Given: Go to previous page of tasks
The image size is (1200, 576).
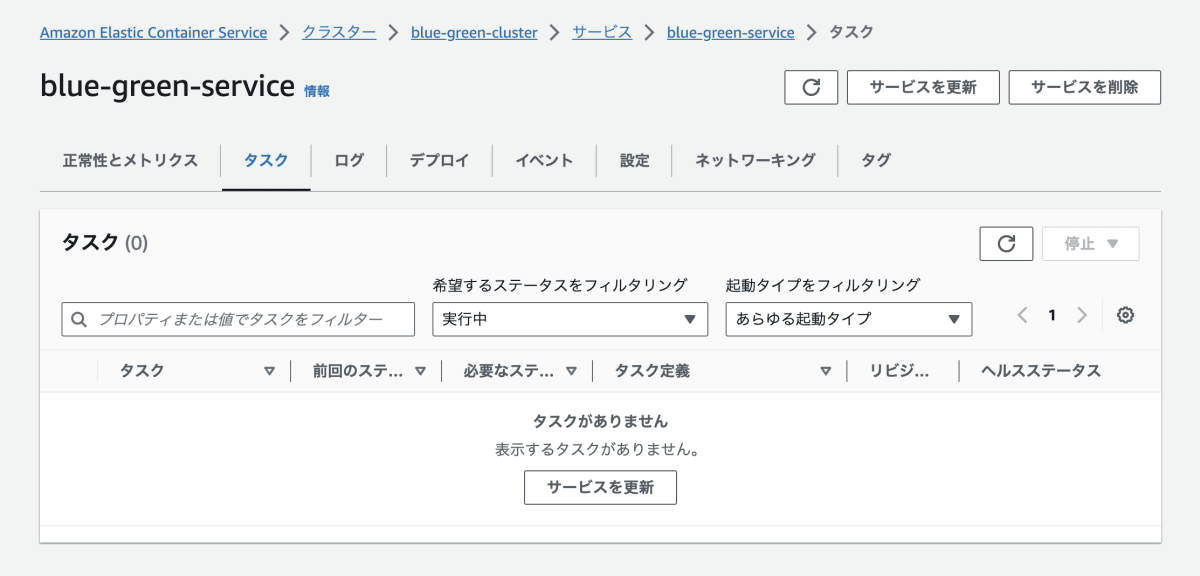Looking at the screenshot, I should pyautogui.click(x=1022, y=316).
